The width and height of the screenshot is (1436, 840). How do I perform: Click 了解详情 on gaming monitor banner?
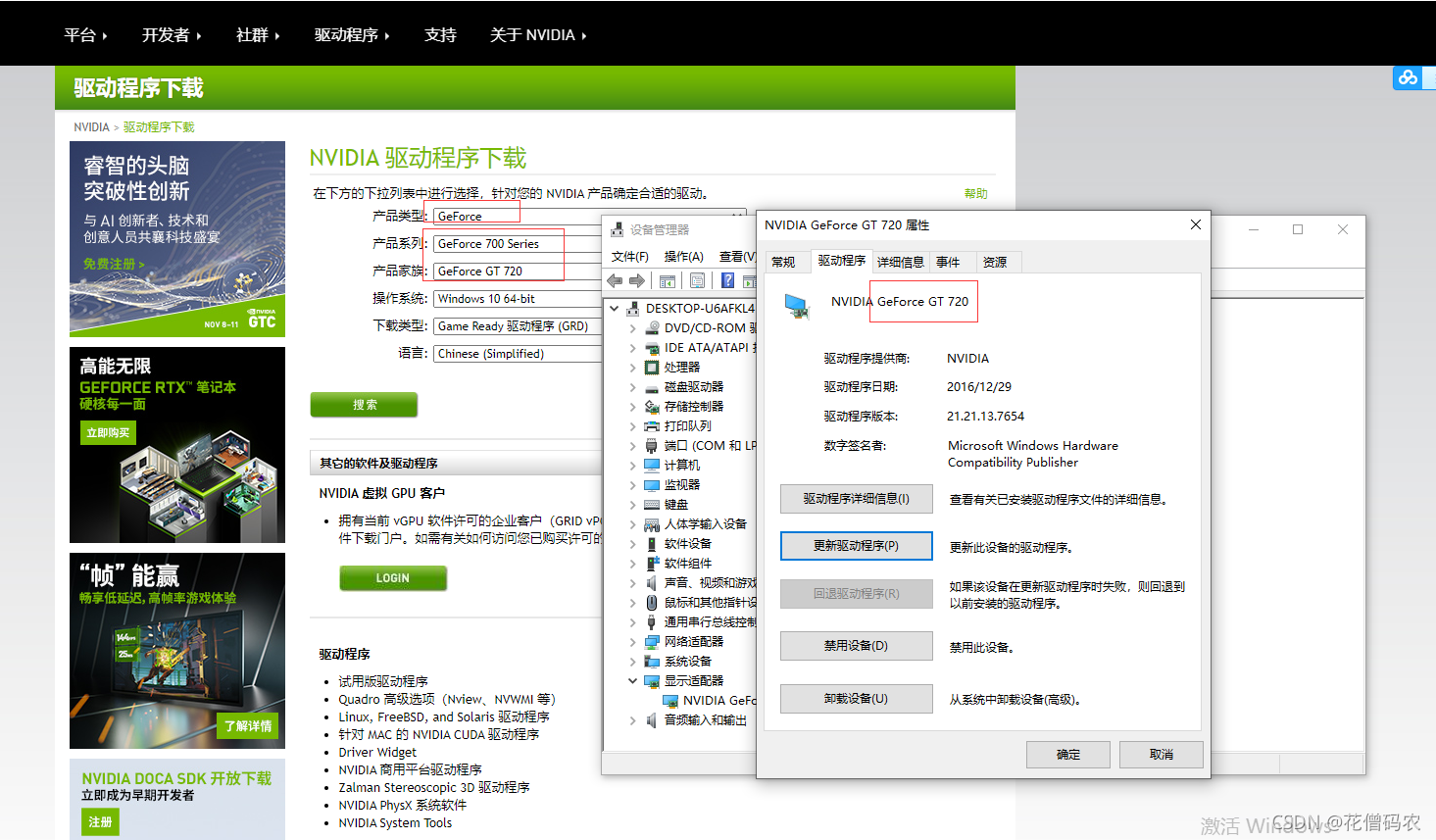248,726
